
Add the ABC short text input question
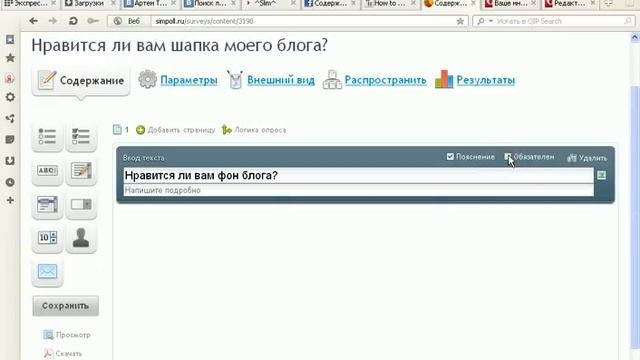coord(47,171)
